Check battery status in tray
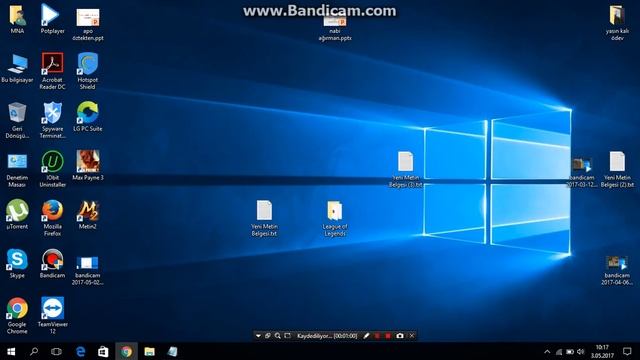 570,351
